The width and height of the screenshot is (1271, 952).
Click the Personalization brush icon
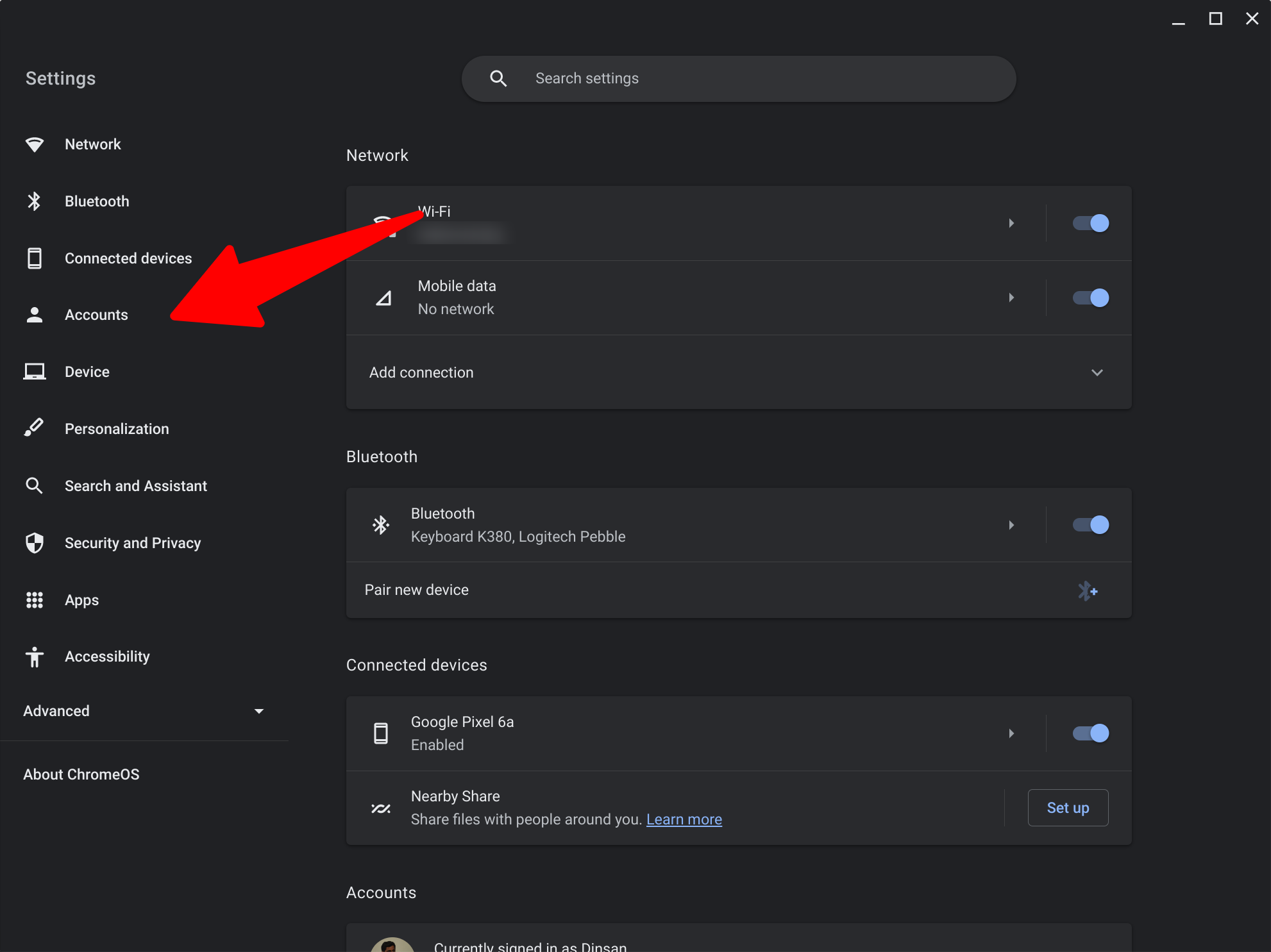[x=34, y=428]
